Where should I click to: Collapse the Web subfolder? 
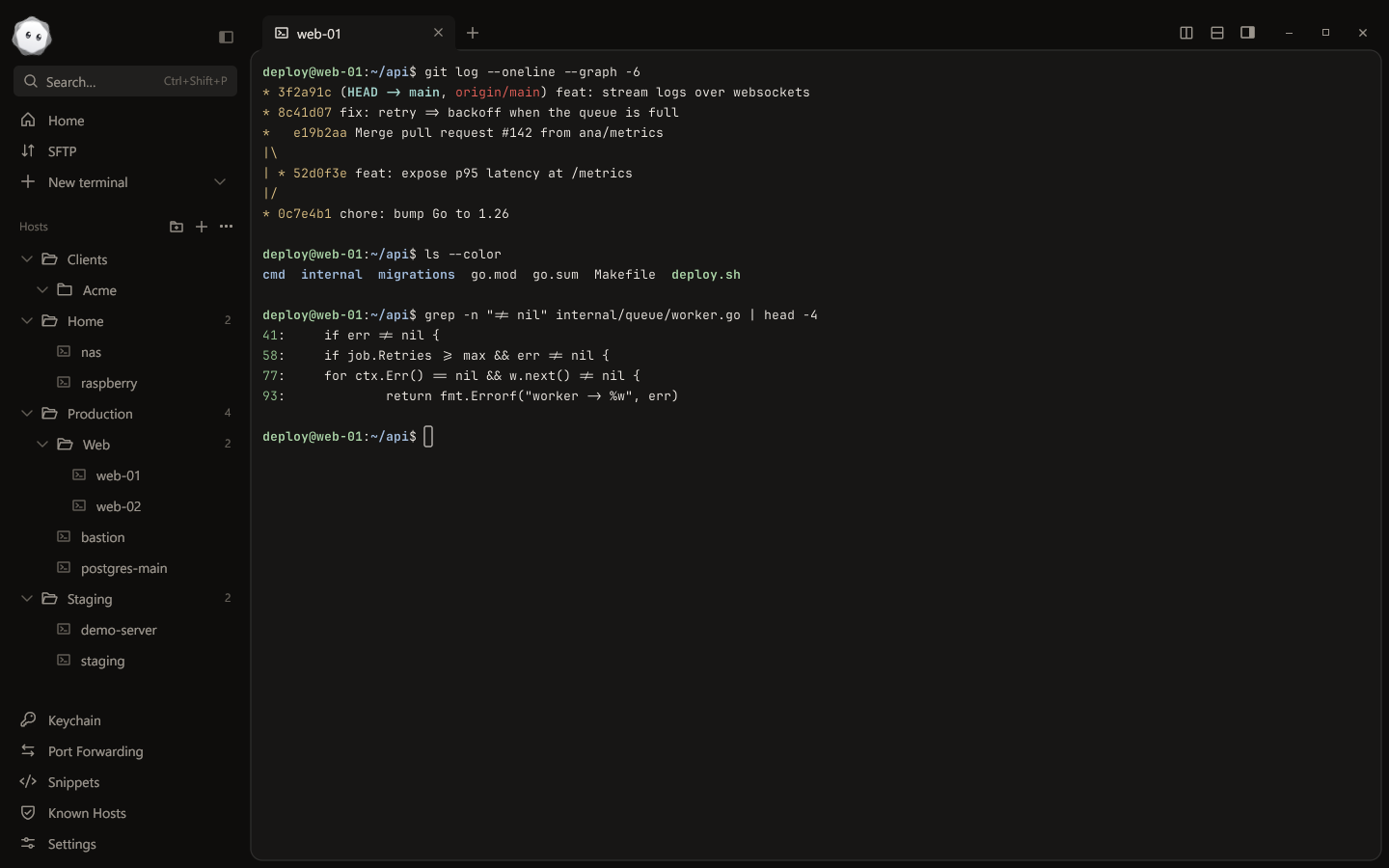[x=42, y=445]
